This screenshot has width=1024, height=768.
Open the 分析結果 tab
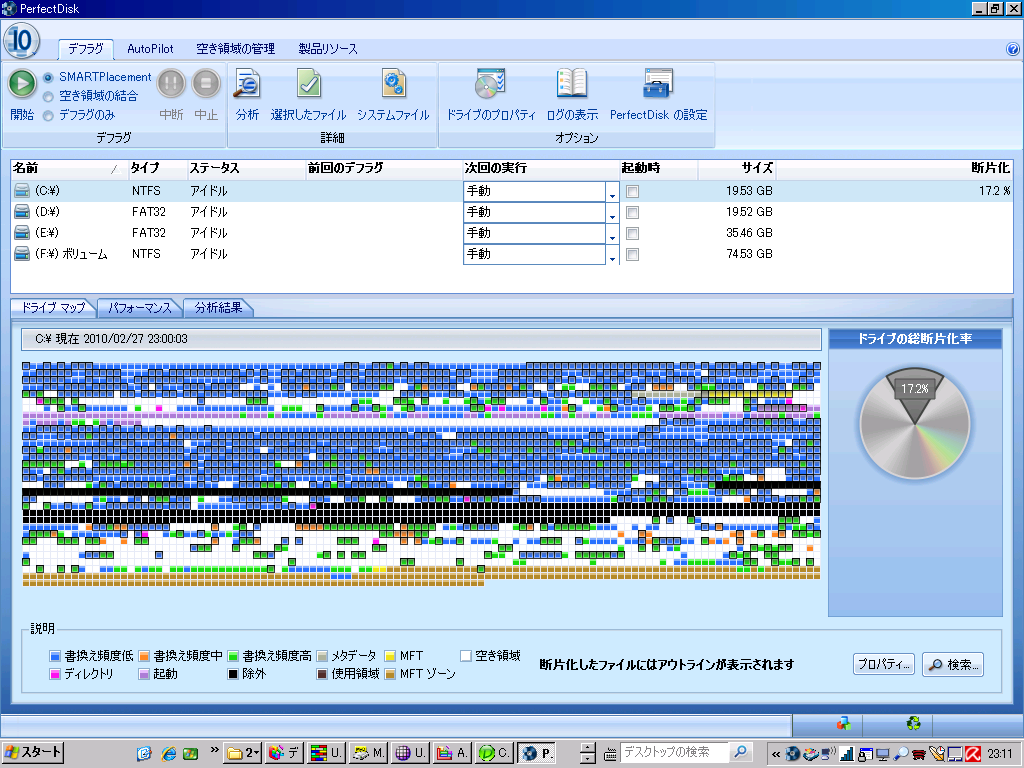pyautogui.click(x=218, y=307)
